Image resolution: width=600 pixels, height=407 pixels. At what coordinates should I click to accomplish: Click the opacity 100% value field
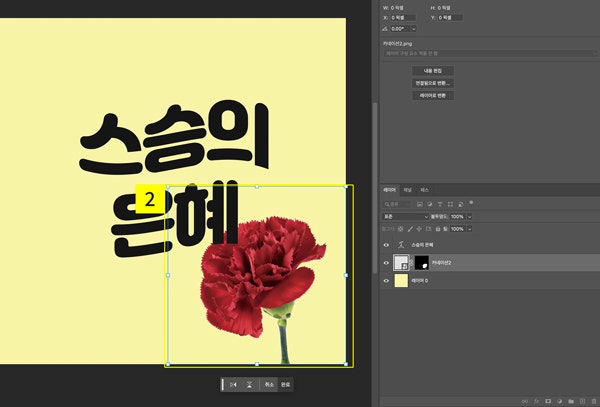pos(457,217)
